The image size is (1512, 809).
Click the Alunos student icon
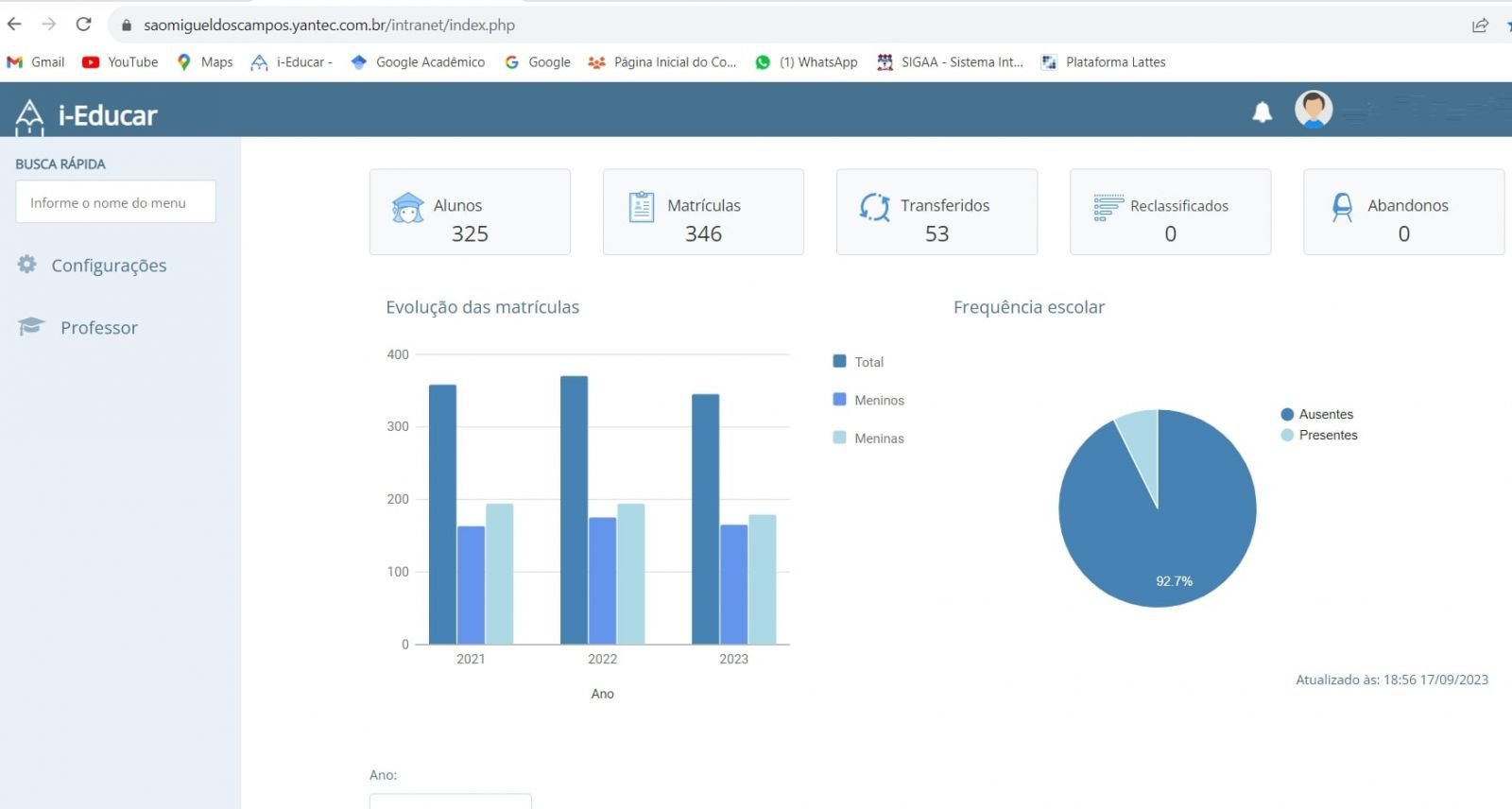pyautogui.click(x=407, y=207)
